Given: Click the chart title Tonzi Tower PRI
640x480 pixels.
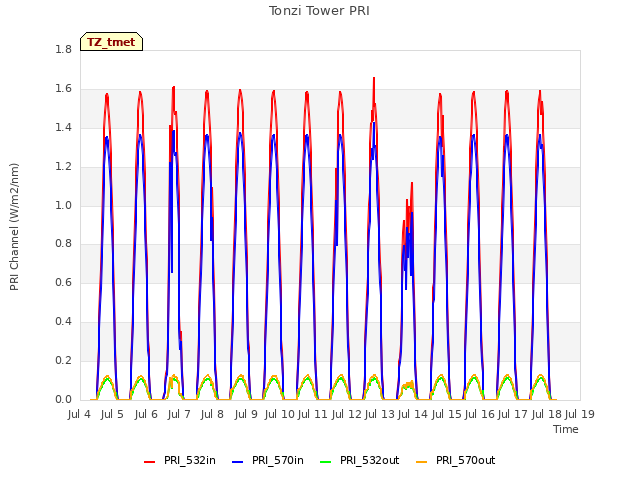Looking at the screenshot, I should [x=319, y=11].
